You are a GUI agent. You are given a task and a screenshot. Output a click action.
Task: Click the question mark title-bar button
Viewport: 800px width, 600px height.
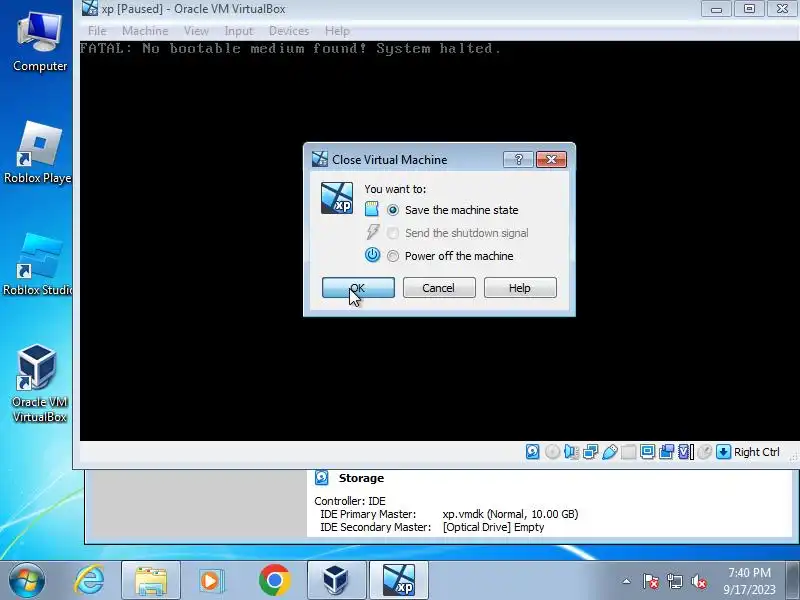click(518, 160)
